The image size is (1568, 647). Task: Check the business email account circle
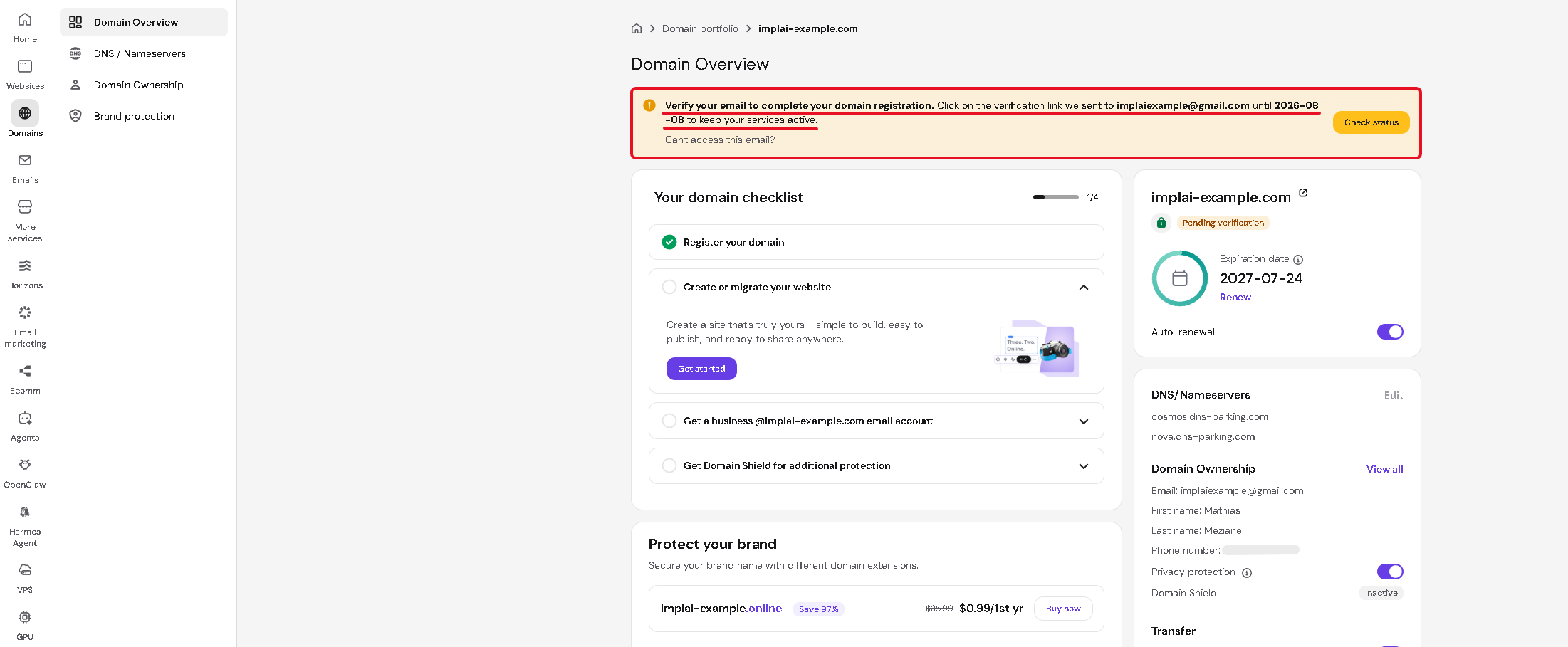[669, 421]
